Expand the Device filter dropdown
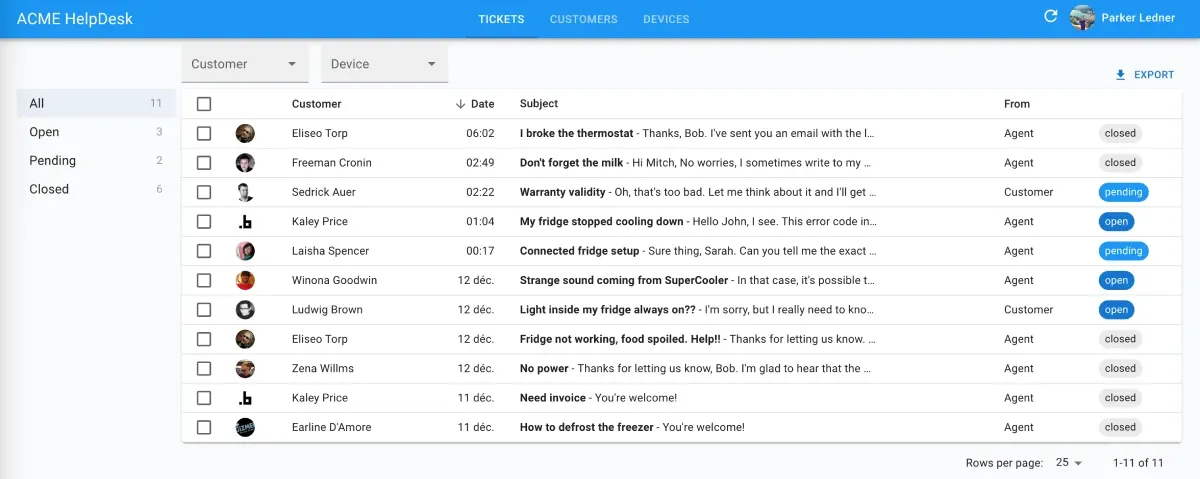Image resolution: width=1200 pixels, height=479 pixels. tap(384, 64)
